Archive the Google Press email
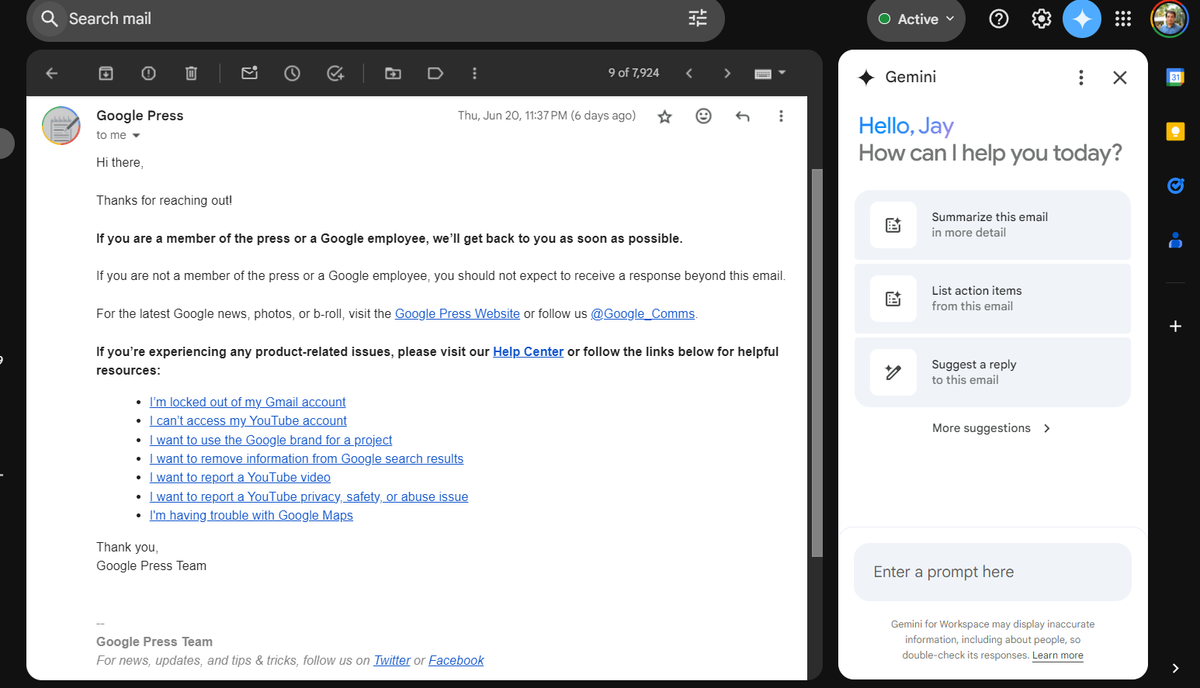 [105, 72]
